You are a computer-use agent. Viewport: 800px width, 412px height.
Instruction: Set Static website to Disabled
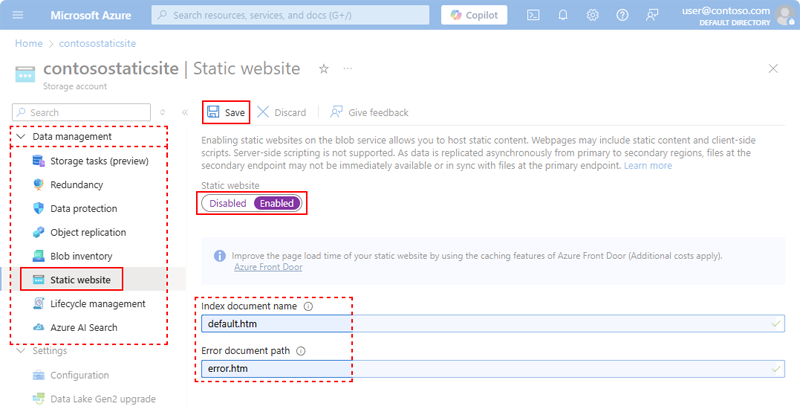(x=228, y=203)
